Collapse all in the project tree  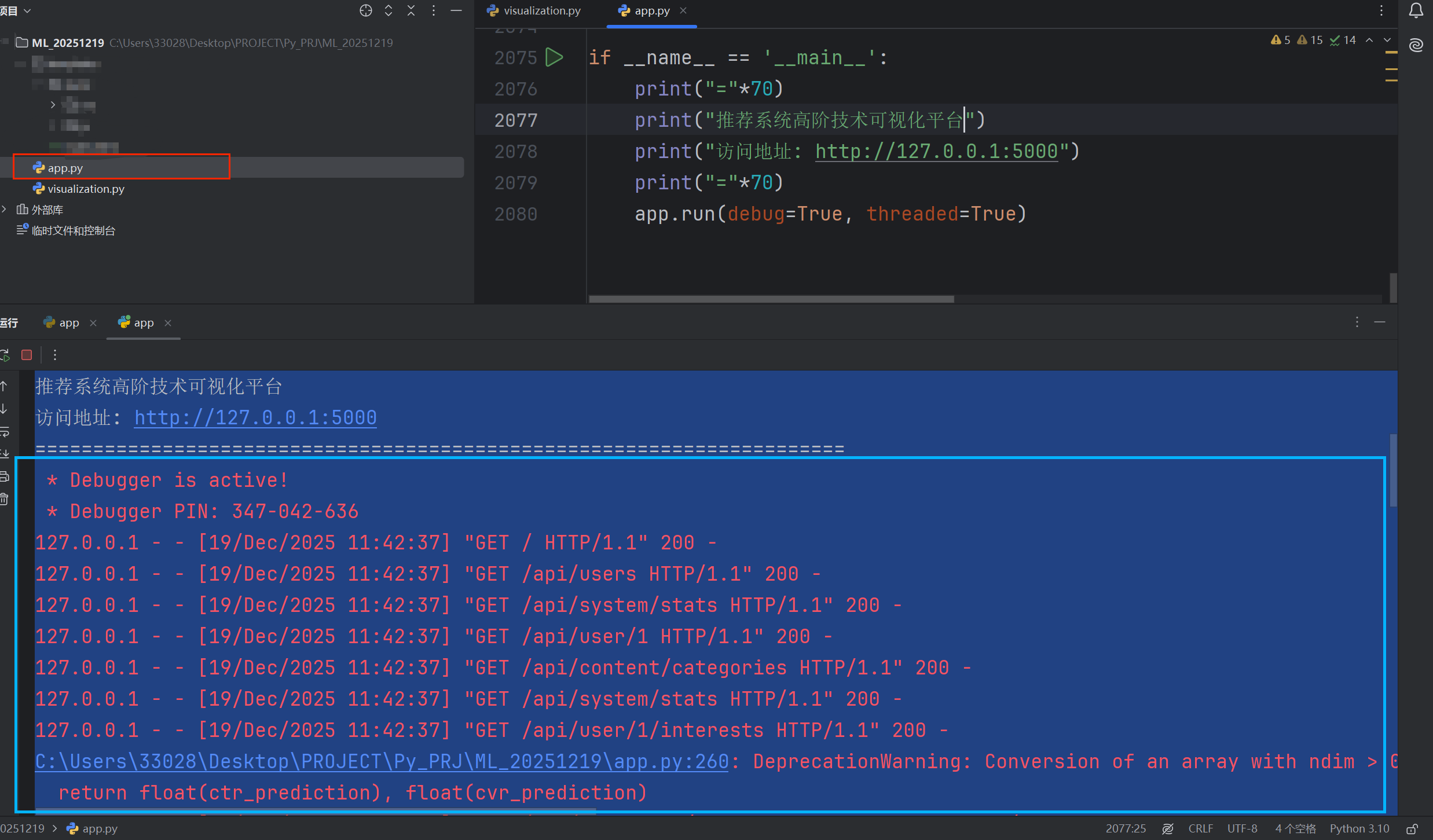tap(411, 10)
